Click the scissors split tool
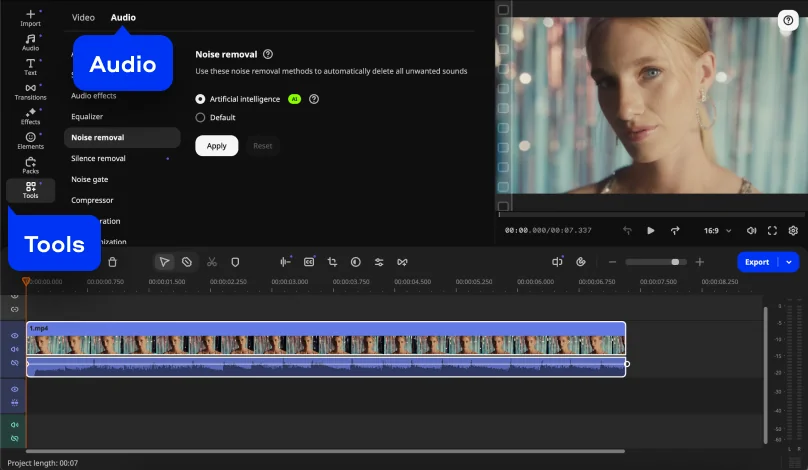The height and width of the screenshot is (470, 808). (x=212, y=262)
